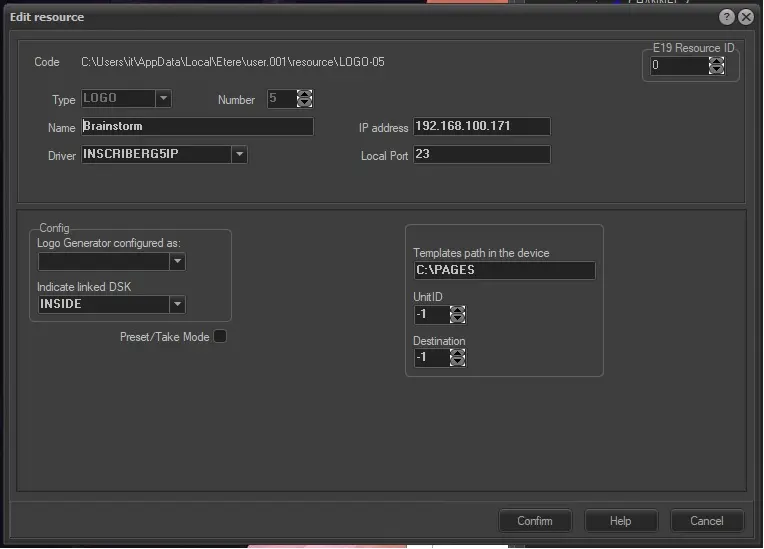Click the Templates path in the device field
The width and height of the screenshot is (764, 549).
click(x=504, y=271)
